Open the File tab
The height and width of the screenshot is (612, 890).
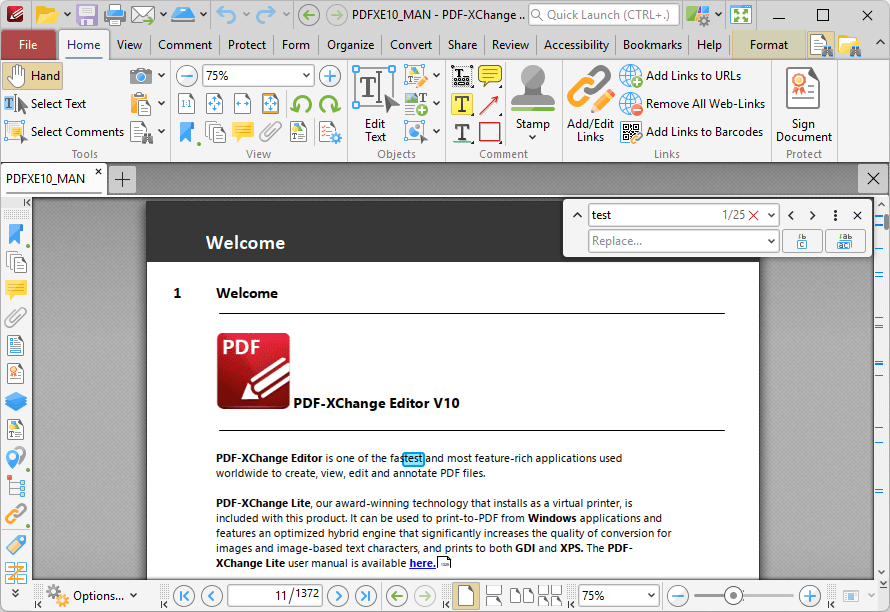[28, 45]
